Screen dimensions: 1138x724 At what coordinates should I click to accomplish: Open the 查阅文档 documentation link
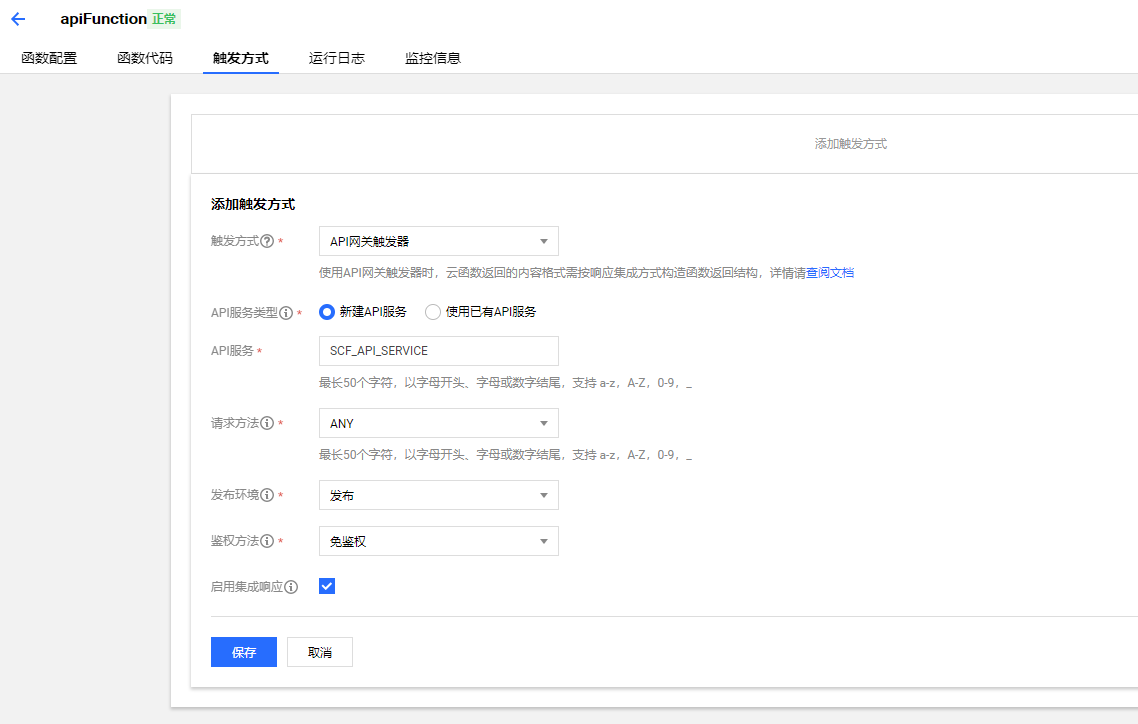click(x=830, y=272)
